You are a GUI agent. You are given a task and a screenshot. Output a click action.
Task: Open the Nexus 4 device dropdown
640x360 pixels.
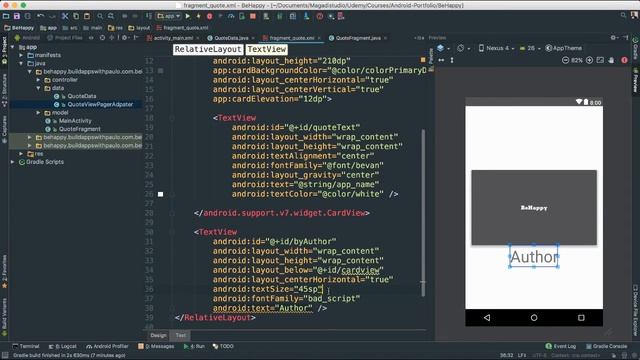[x=496, y=48]
